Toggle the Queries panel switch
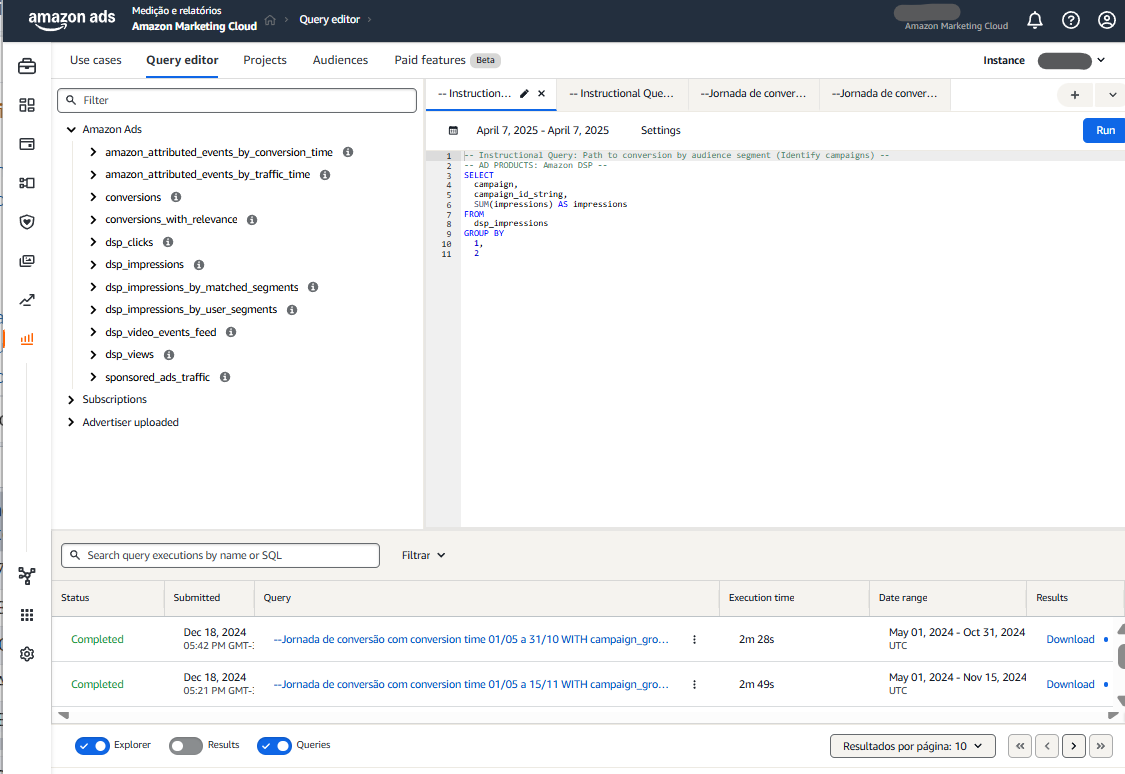 point(274,746)
